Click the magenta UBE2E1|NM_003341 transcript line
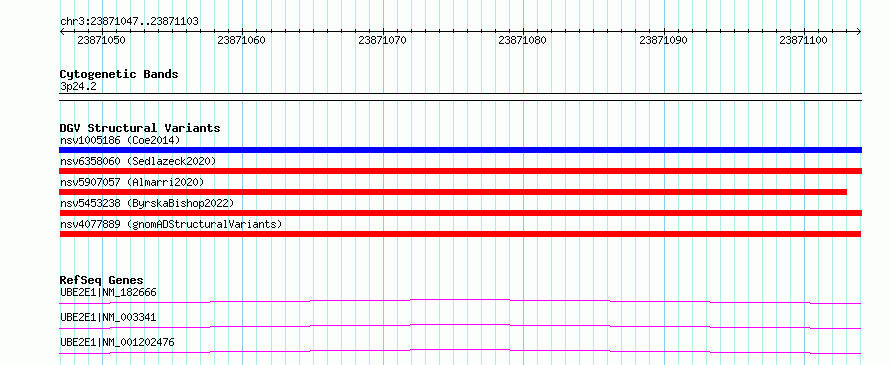The image size is (890, 365). tap(460, 326)
